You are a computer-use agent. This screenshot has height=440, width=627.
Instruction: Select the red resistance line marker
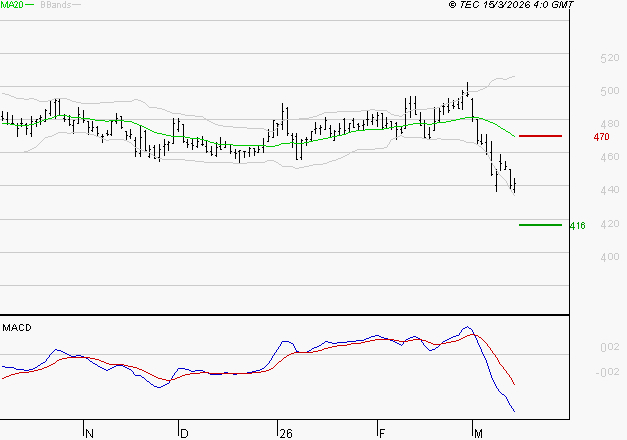point(540,136)
